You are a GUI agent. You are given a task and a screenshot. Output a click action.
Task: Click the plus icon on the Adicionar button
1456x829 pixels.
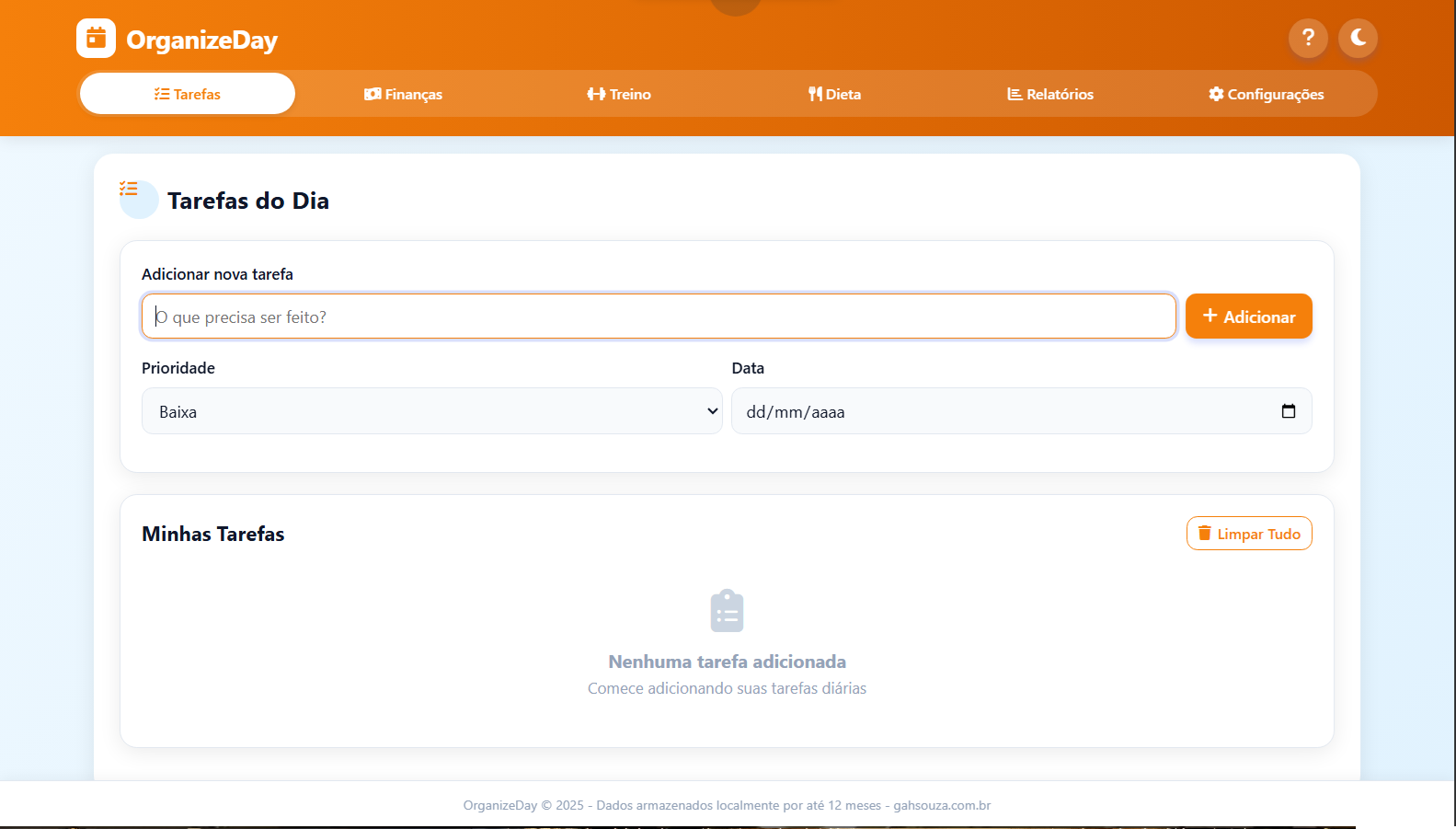[x=1210, y=316]
